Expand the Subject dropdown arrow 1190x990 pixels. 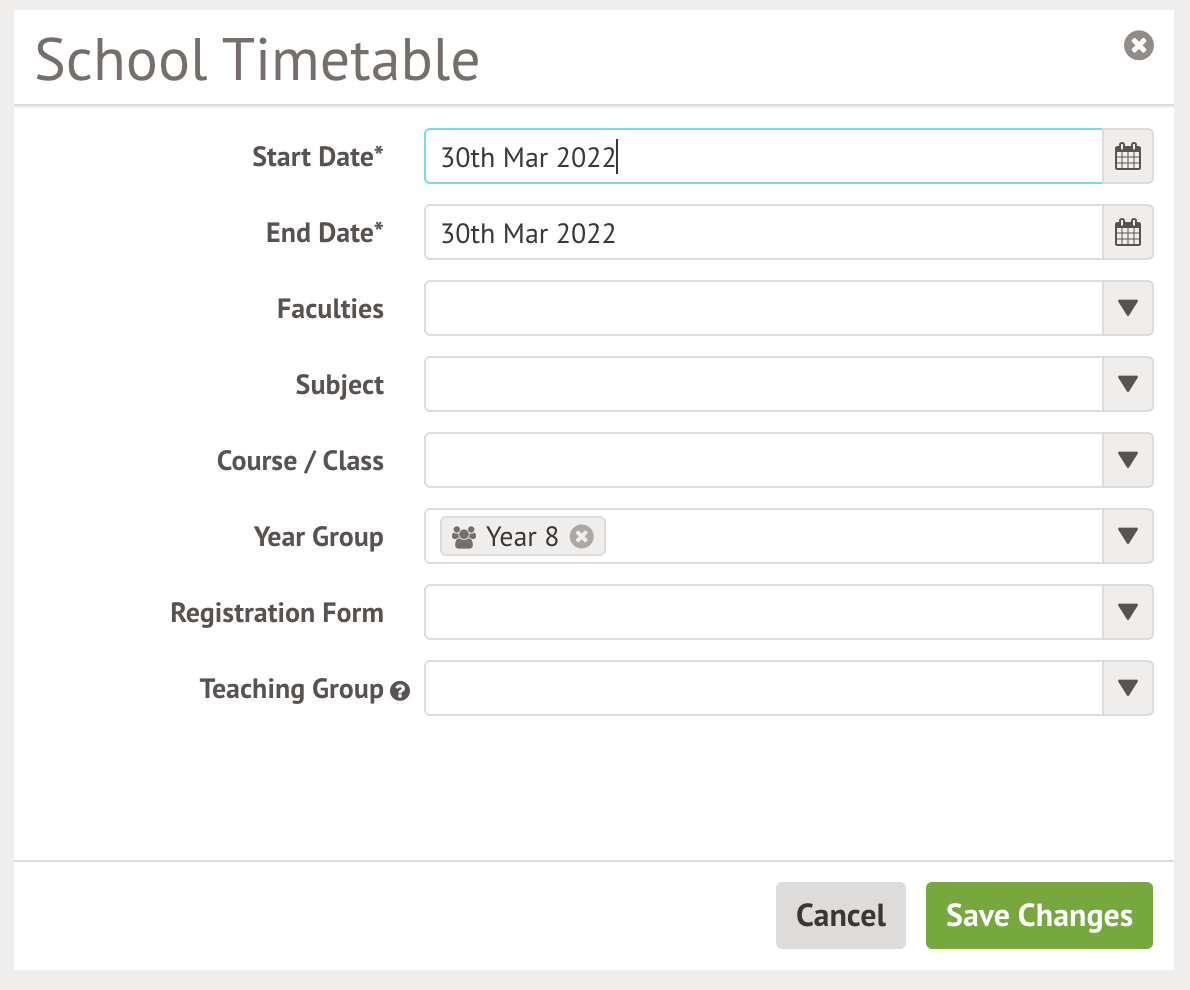[x=1128, y=384]
